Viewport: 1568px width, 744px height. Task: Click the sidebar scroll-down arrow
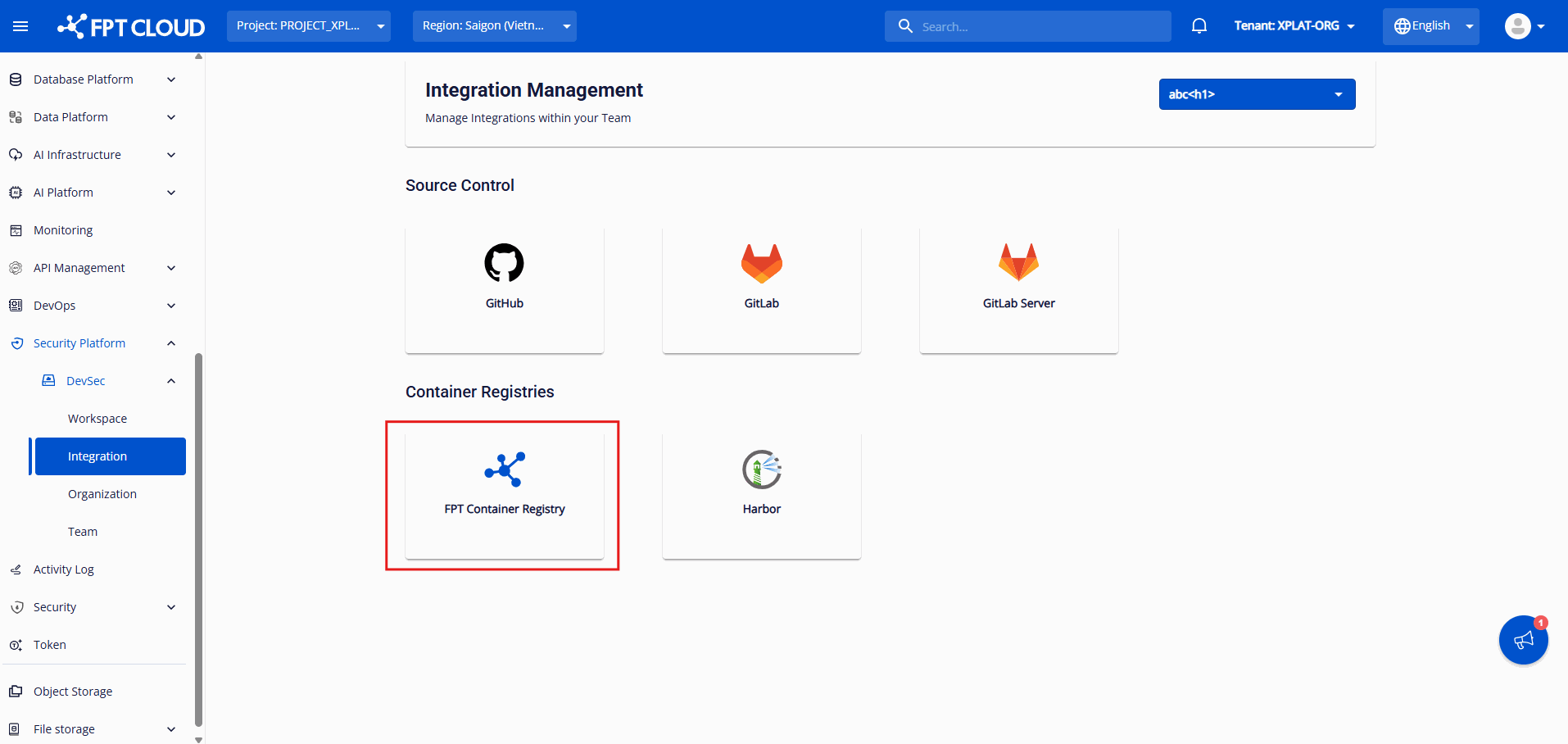tap(198, 739)
